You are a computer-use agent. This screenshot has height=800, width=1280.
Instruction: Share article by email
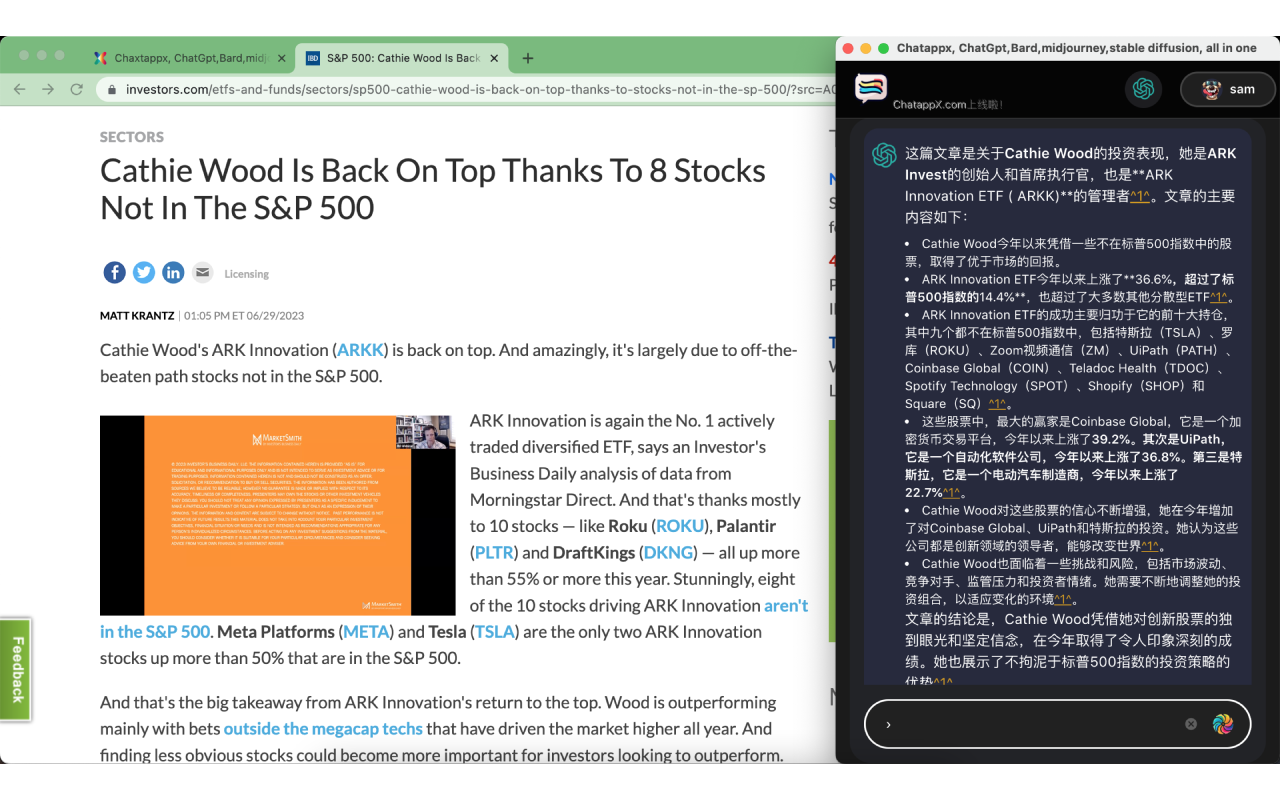202,272
